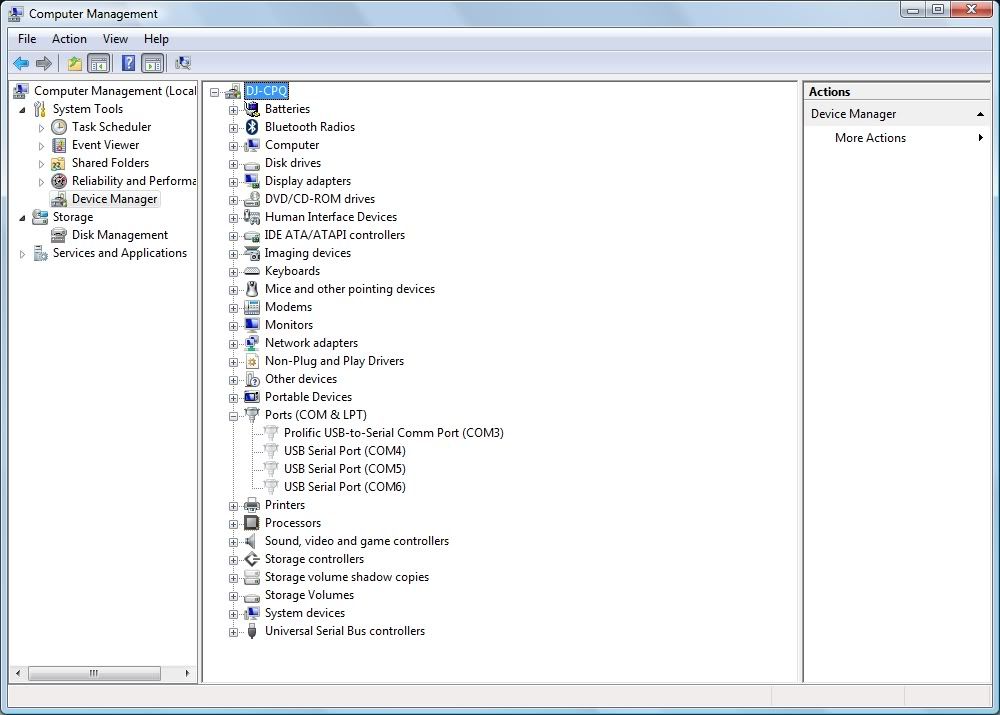This screenshot has width=1000, height=715.
Task: Collapse the System Tools tree node
Action: [22, 110]
